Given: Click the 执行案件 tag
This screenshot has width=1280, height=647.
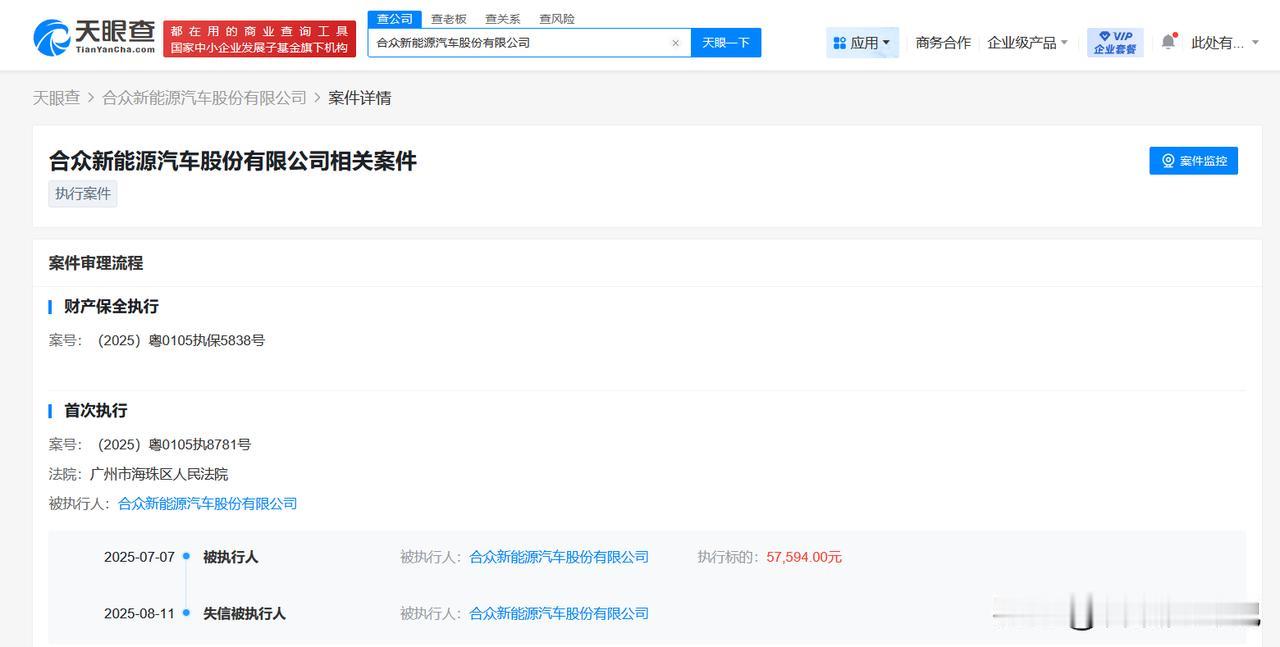Looking at the screenshot, I should click(83, 194).
